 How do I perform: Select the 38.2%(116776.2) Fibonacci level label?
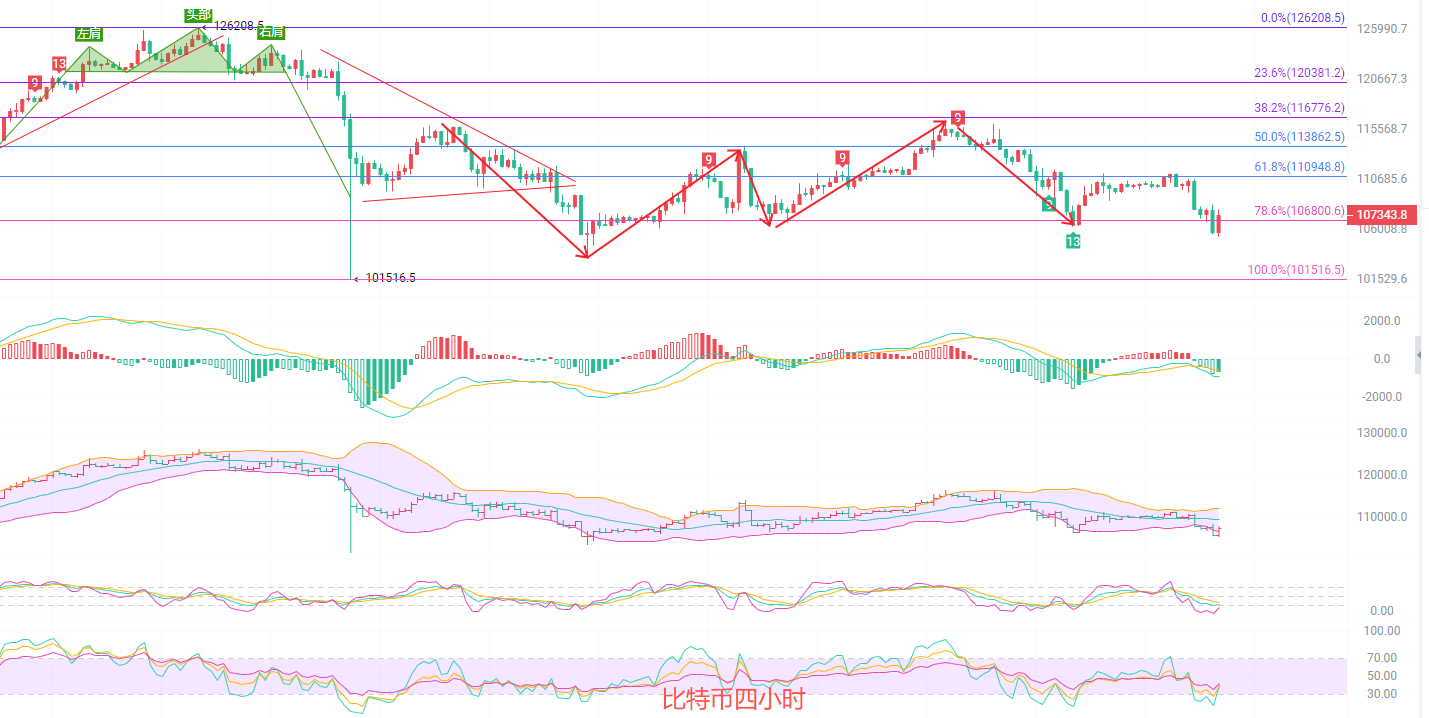pyautogui.click(x=1299, y=108)
